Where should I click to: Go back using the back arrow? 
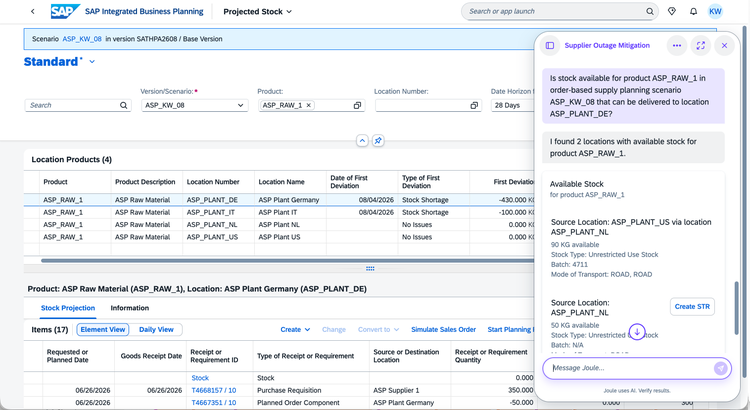[33, 11]
